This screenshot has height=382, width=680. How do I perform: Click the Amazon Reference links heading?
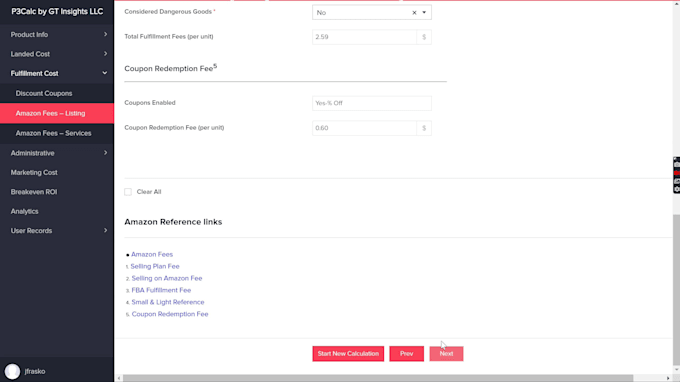click(173, 222)
